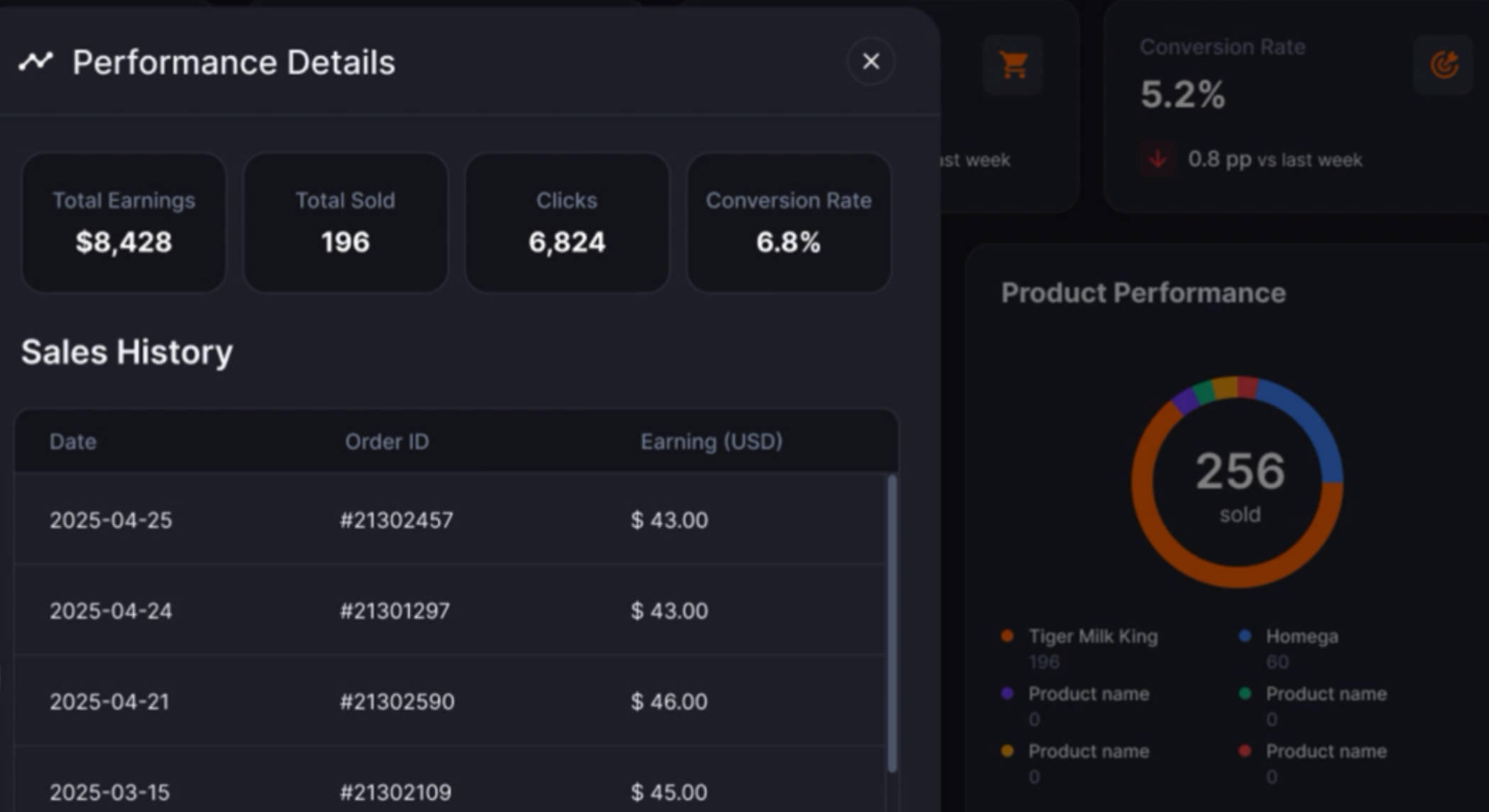
Task: Click the yellow Product name legend dot
Action: [x=1007, y=751]
